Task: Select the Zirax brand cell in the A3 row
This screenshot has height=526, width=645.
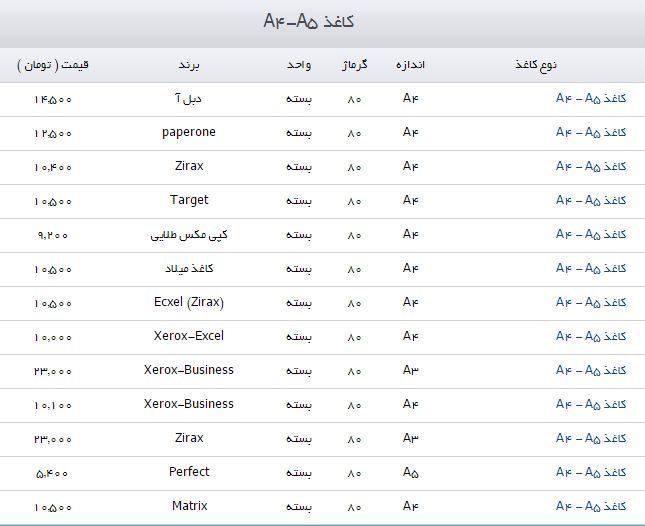Action: pyautogui.click(x=189, y=438)
